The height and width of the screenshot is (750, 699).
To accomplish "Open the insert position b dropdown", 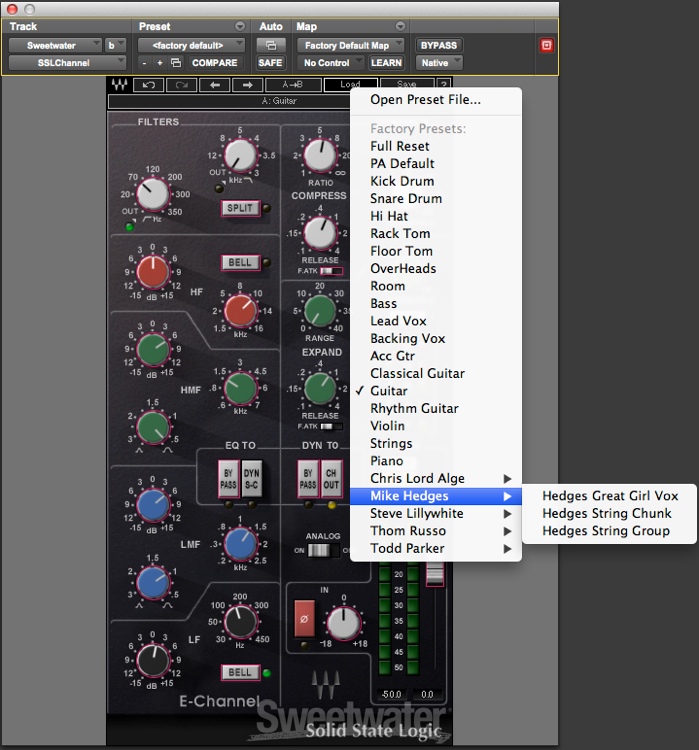I will point(115,45).
